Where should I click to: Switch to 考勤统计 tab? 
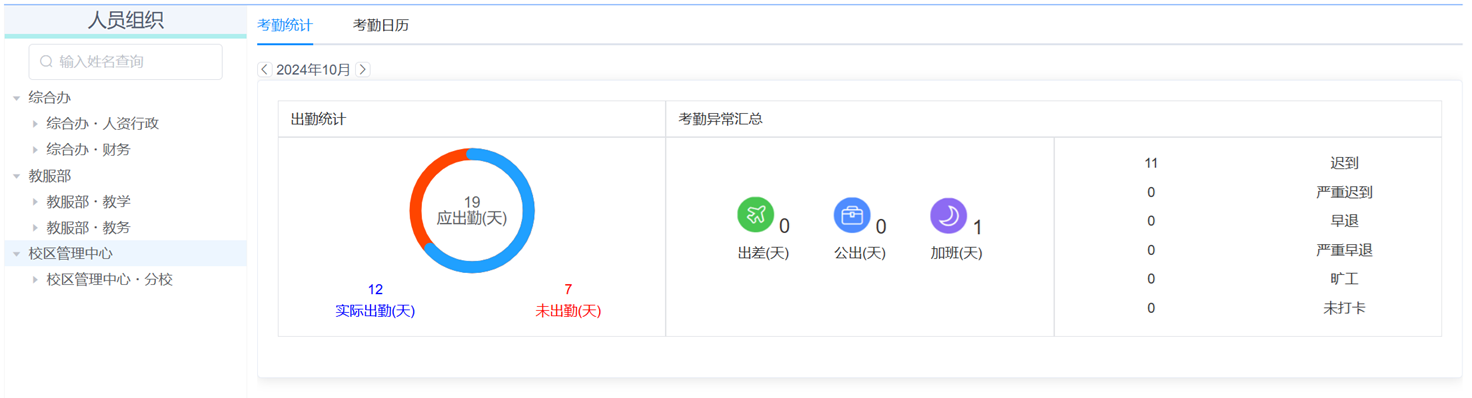[285, 25]
